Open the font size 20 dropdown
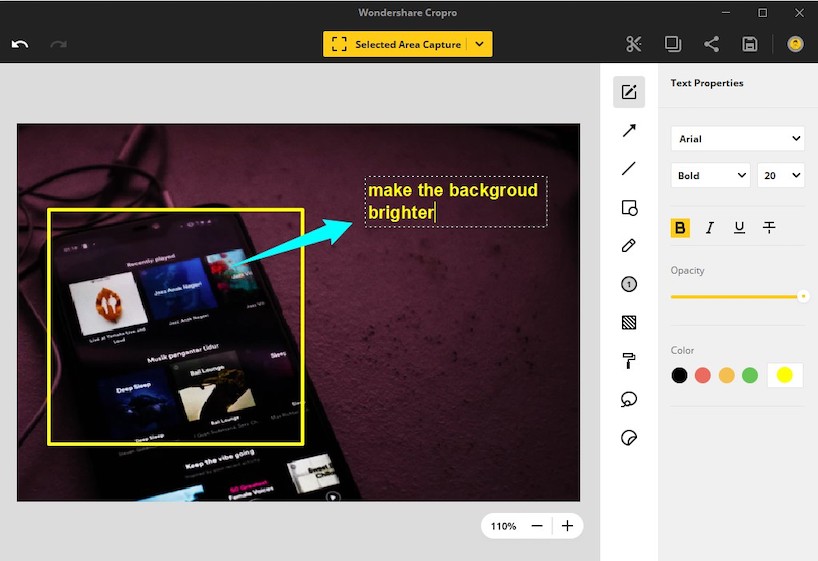The image size is (818, 561). [x=780, y=175]
